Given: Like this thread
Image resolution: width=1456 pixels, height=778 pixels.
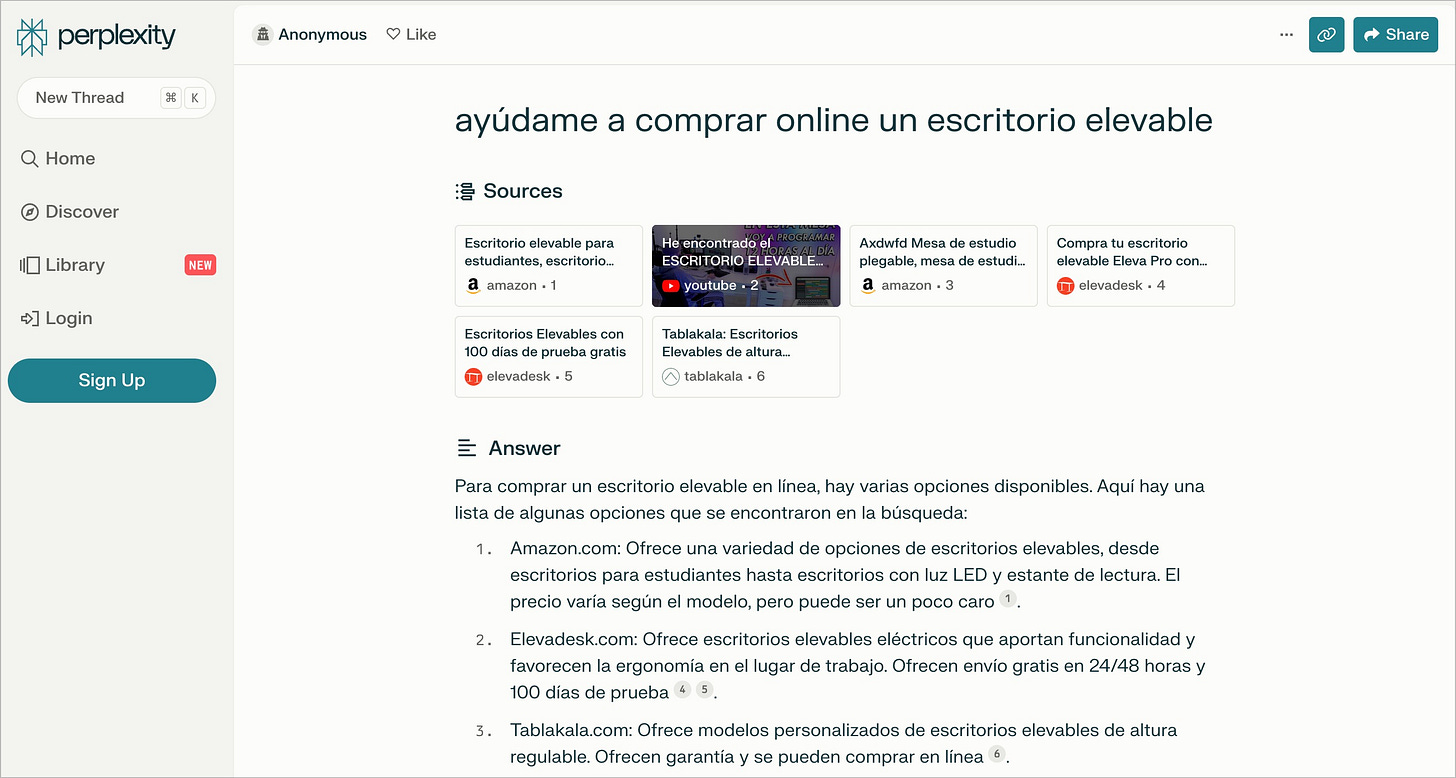Looking at the screenshot, I should (x=411, y=34).
